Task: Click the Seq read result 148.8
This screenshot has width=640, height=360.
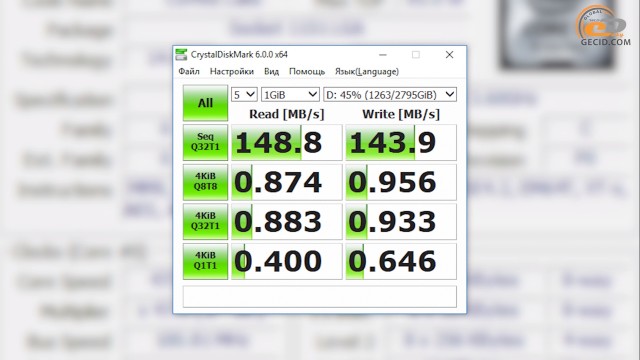Action: pos(287,142)
